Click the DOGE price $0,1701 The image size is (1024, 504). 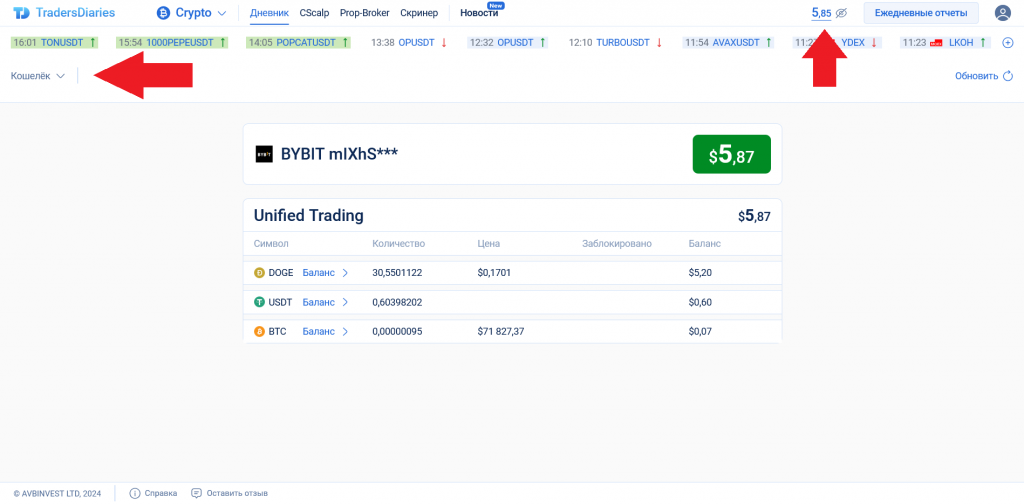(494, 273)
